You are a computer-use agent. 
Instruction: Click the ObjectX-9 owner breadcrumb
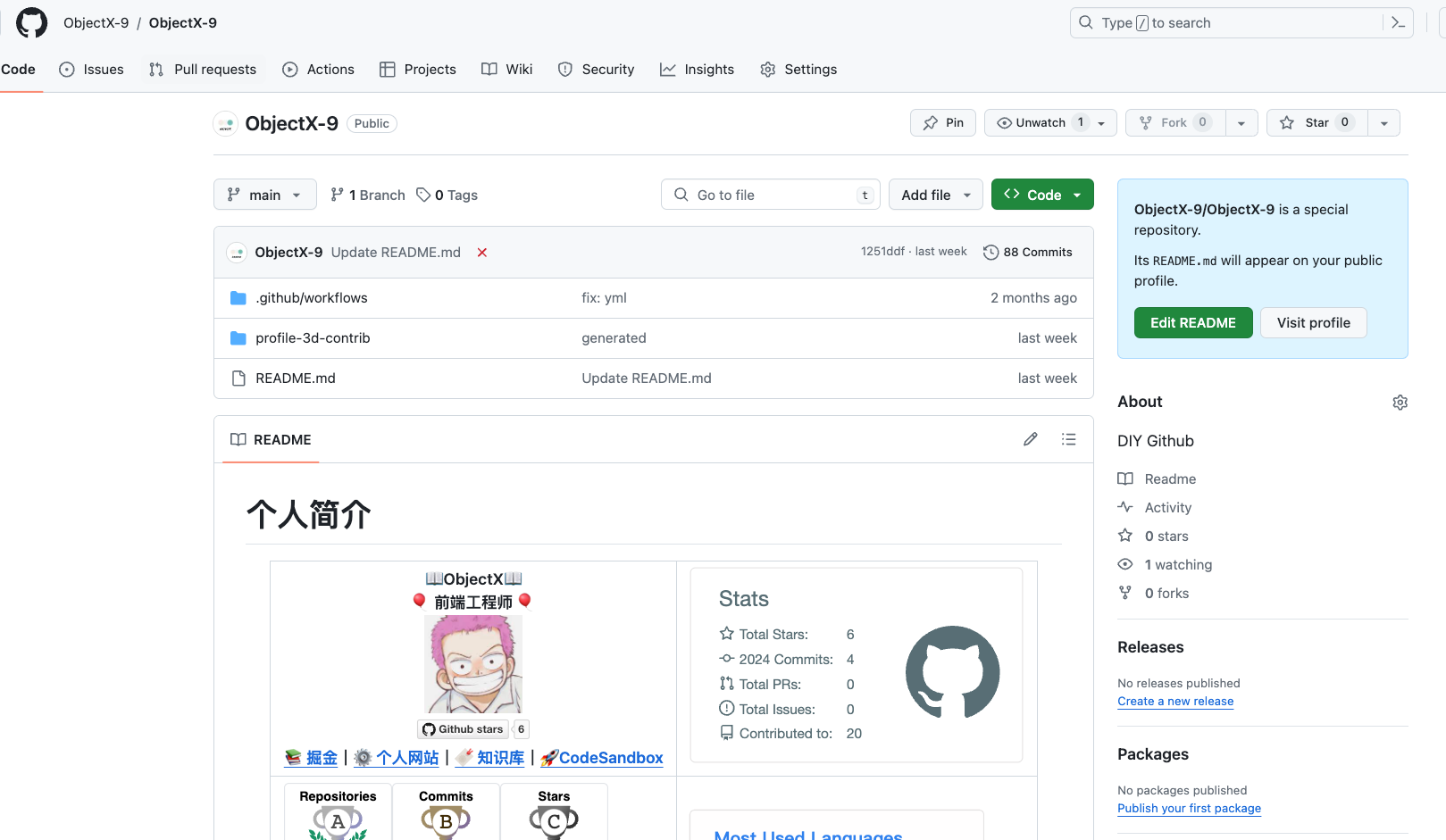96,23
